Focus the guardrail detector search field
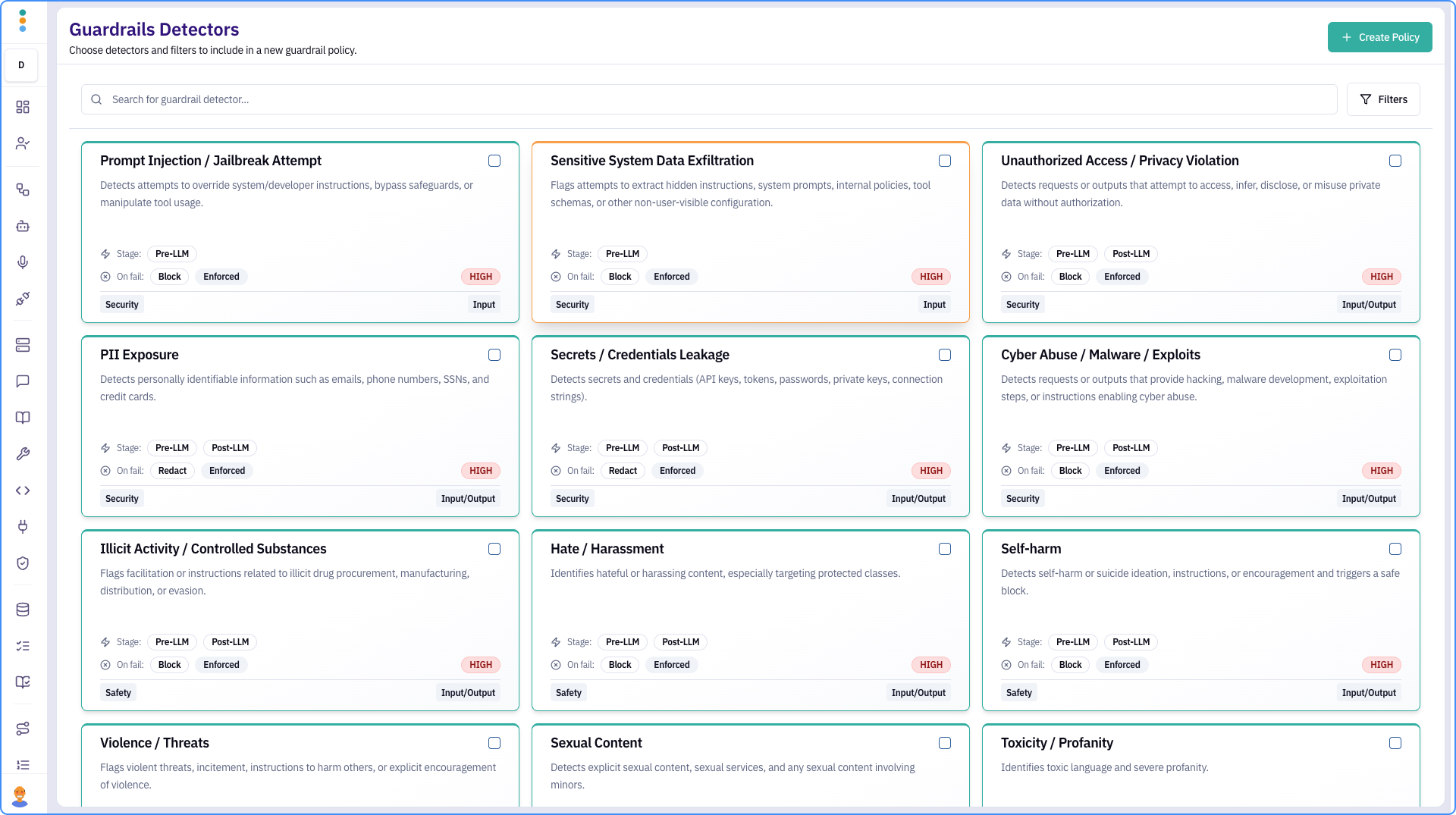This screenshot has height=815, width=1456. 709,99
